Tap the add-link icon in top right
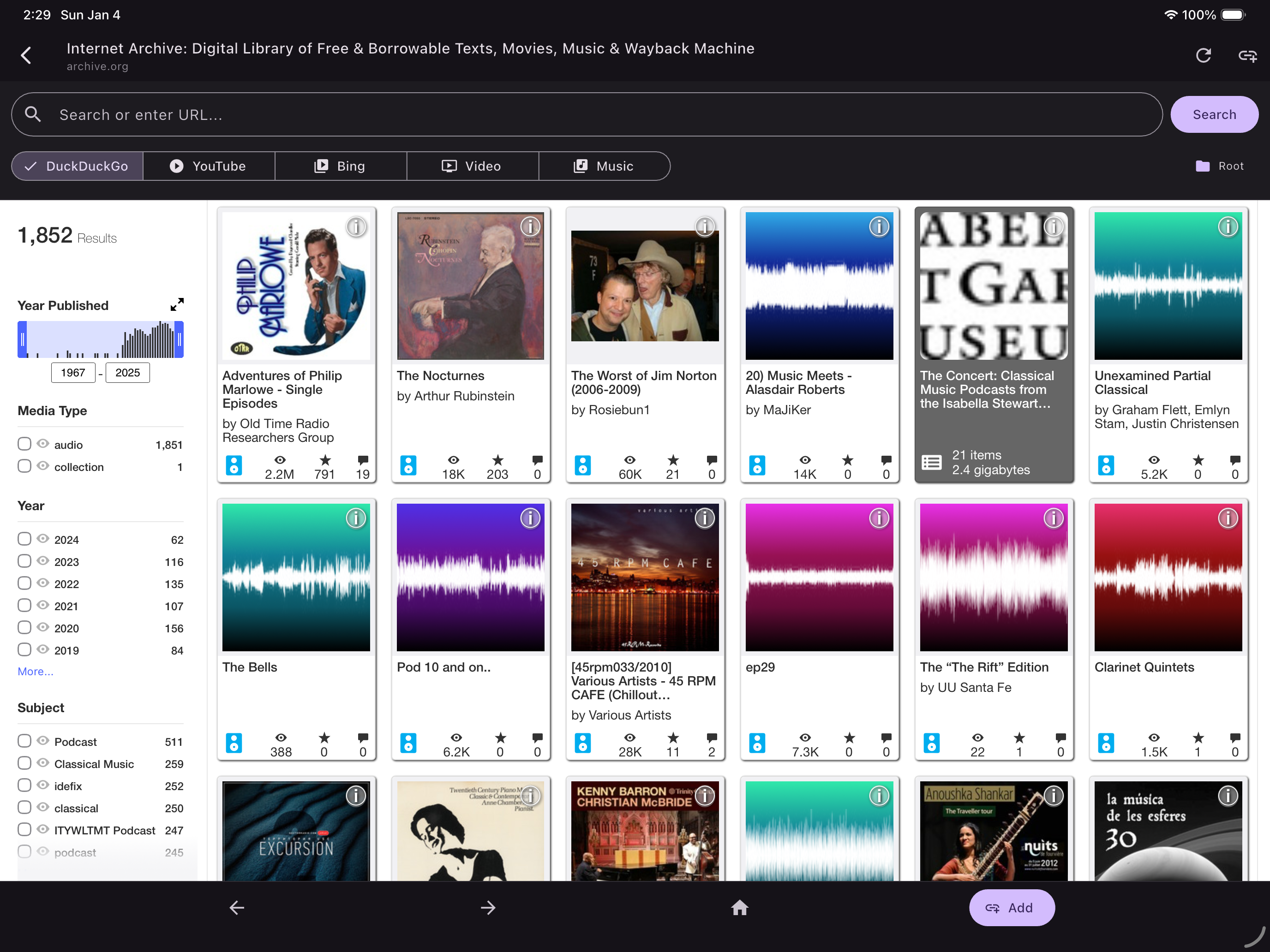Viewport: 1270px width, 952px height. [x=1247, y=56]
